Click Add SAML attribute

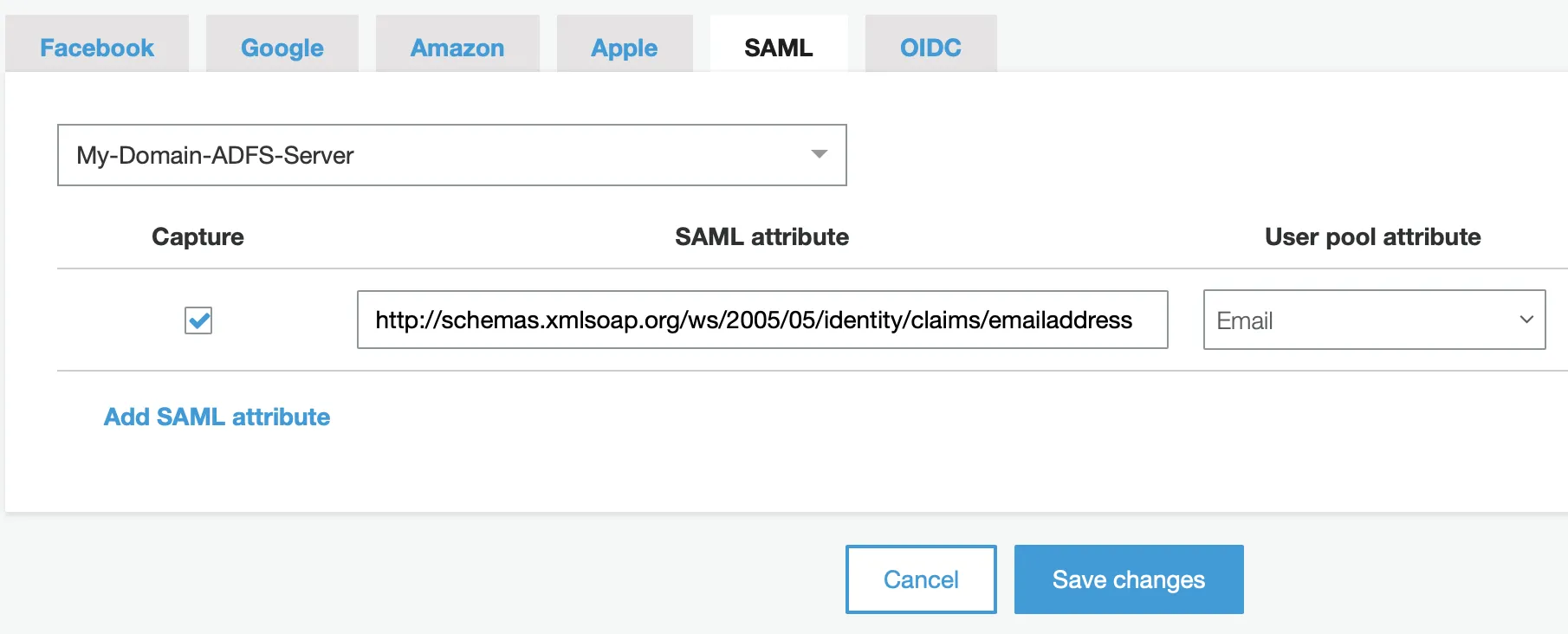[216, 417]
